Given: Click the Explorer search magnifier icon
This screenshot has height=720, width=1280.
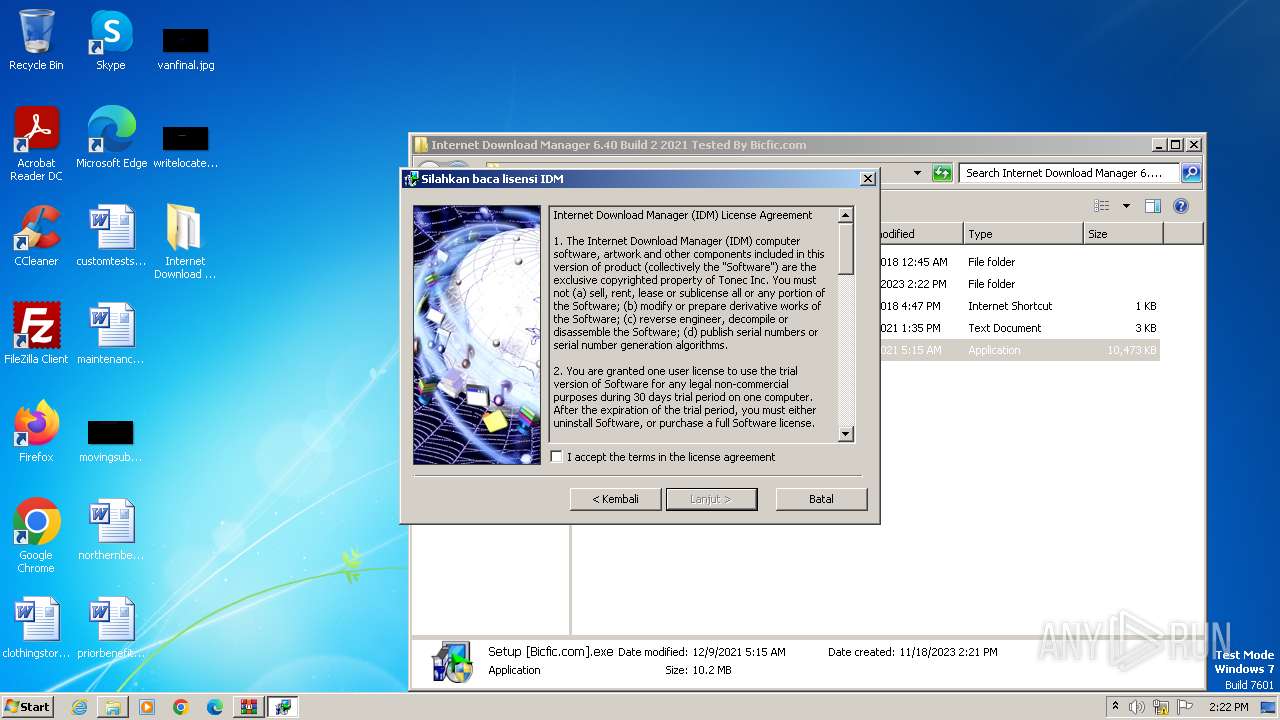Looking at the screenshot, I should [1190, 173].
